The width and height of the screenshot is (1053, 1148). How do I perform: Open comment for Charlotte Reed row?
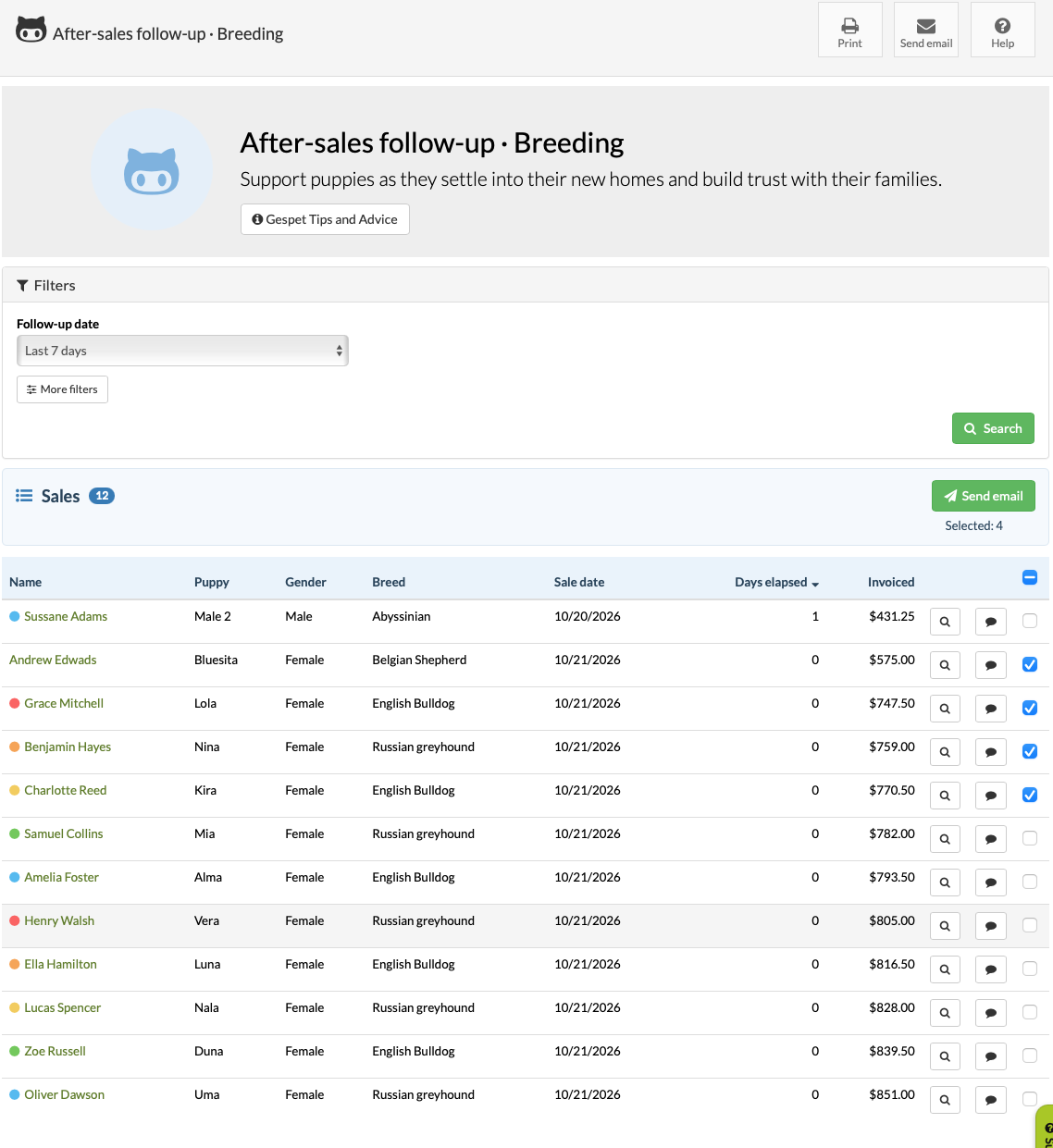991,796
